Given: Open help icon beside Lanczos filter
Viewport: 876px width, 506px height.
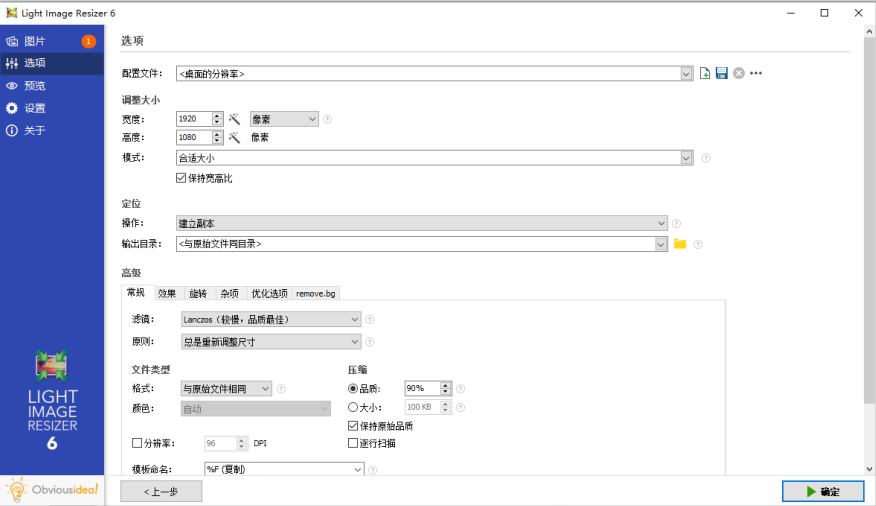Looking at the screenshot, I should (x=370, y=319).
